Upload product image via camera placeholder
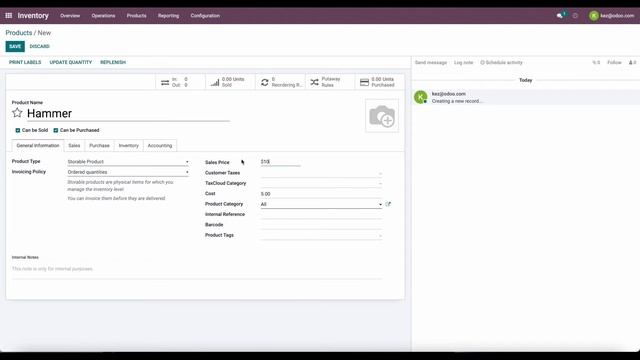This screenshot has width=640, height=360. [382, 116]
